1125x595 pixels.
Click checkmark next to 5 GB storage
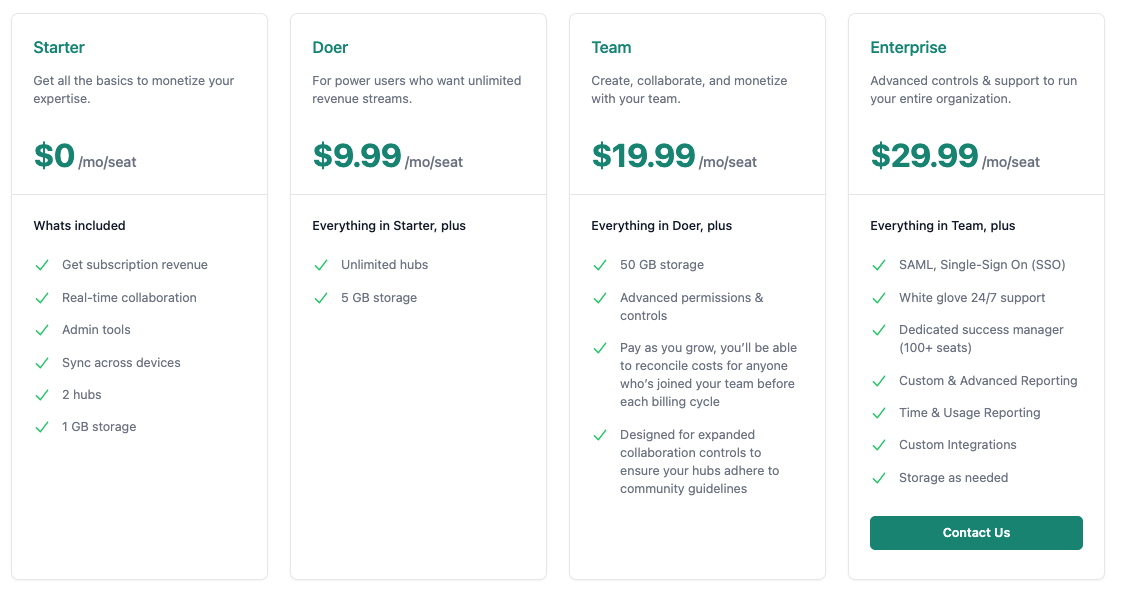pyautogui.click(x=321, y=298)
